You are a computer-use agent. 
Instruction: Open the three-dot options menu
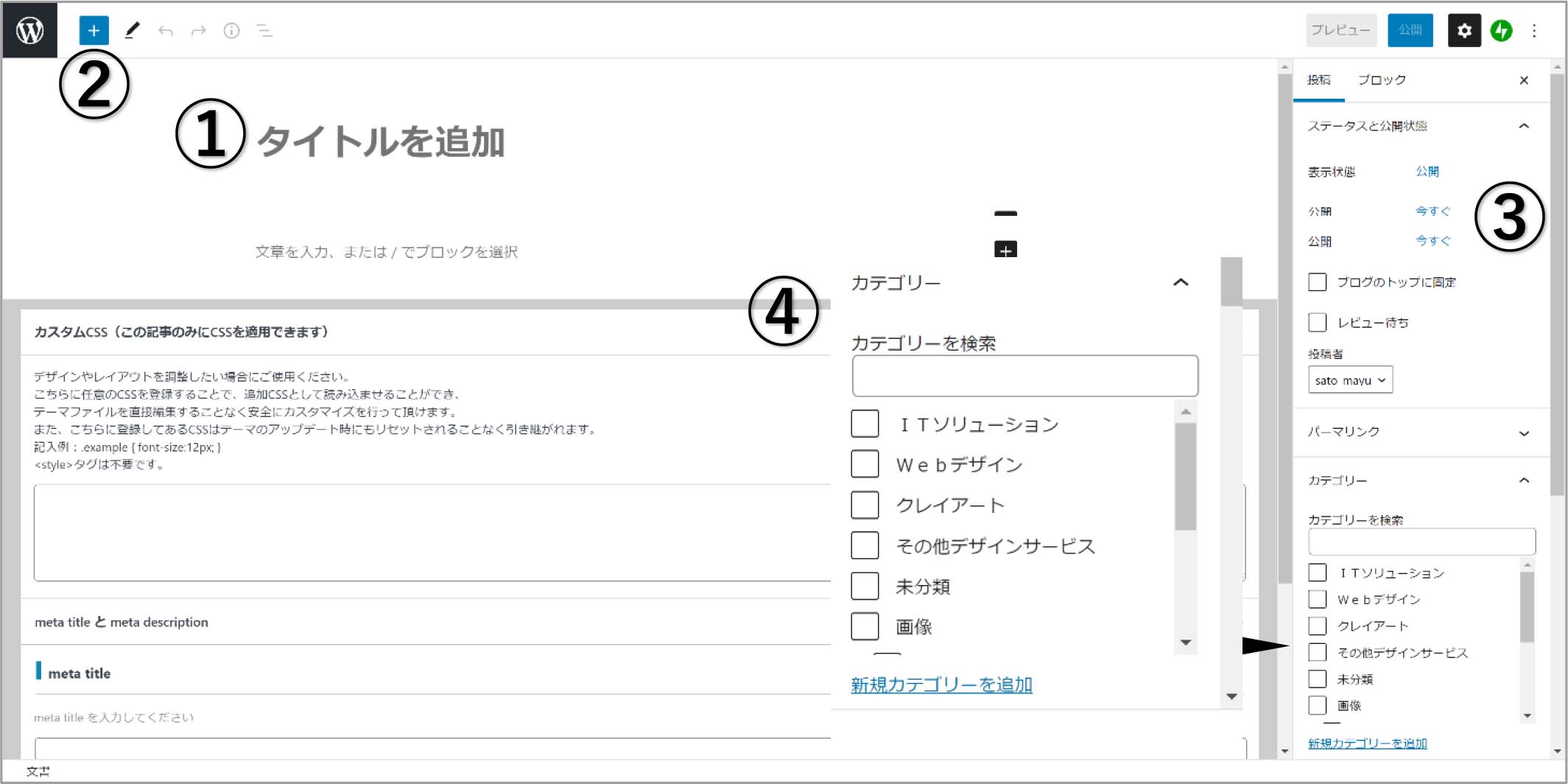pyautogui.click(x=1534, y=30)
